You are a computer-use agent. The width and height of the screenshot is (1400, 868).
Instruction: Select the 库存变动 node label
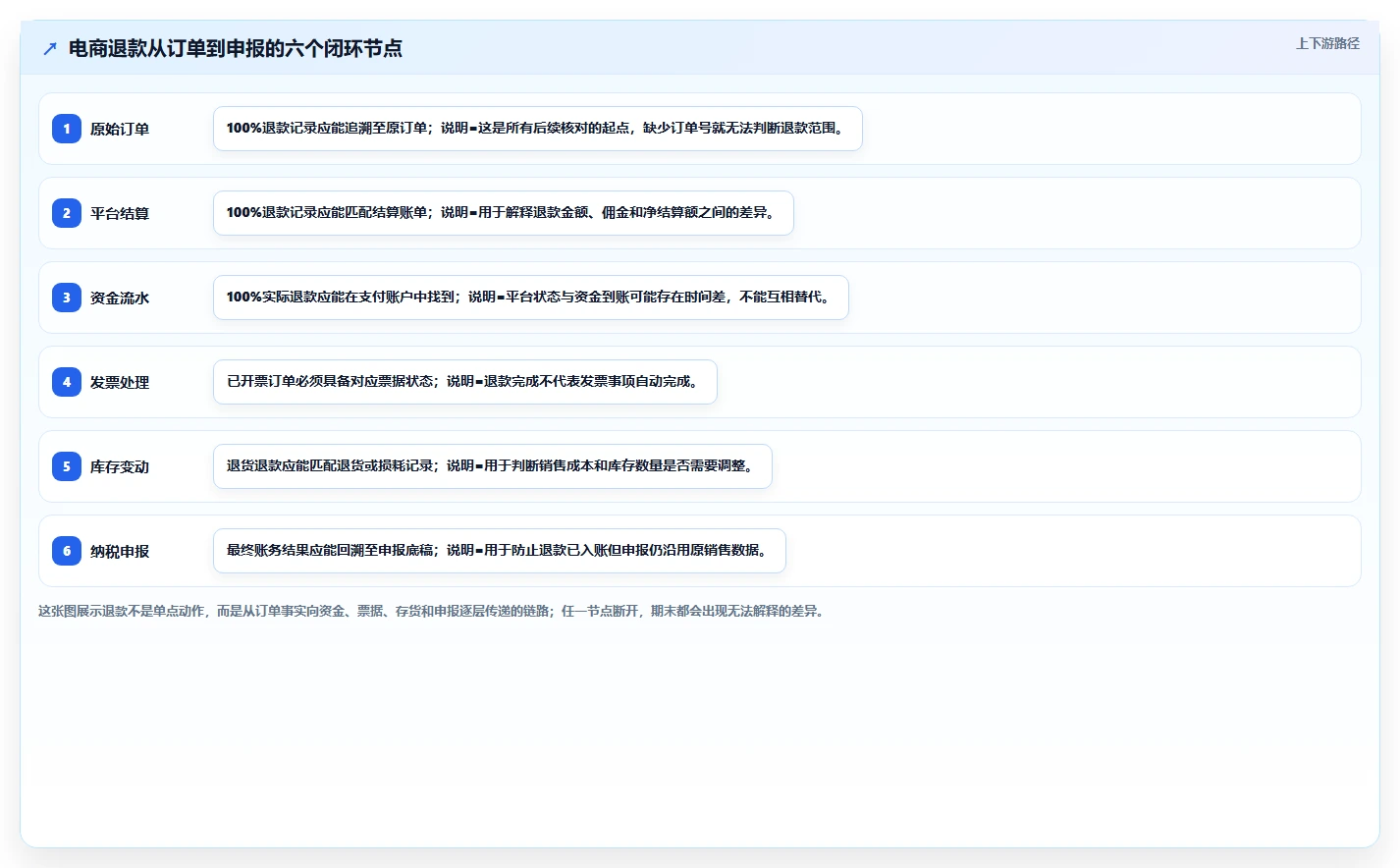pos(120,466)
